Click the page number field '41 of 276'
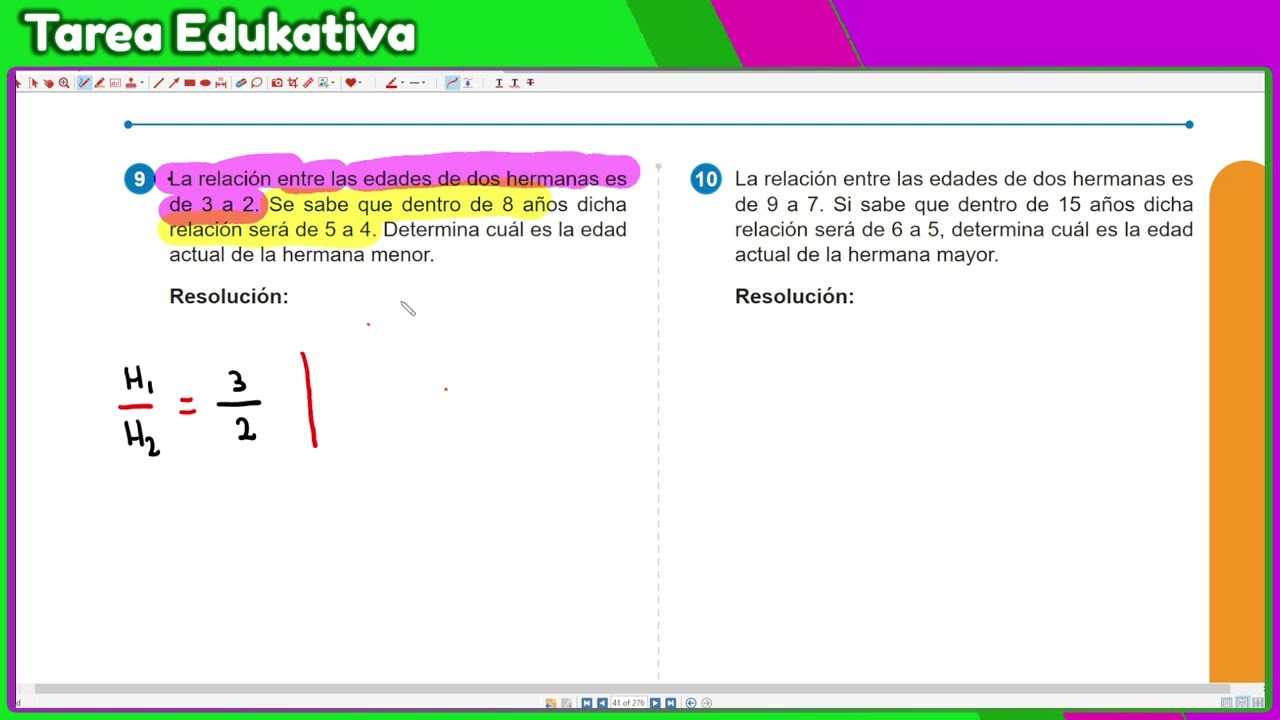 pos(628,703)
